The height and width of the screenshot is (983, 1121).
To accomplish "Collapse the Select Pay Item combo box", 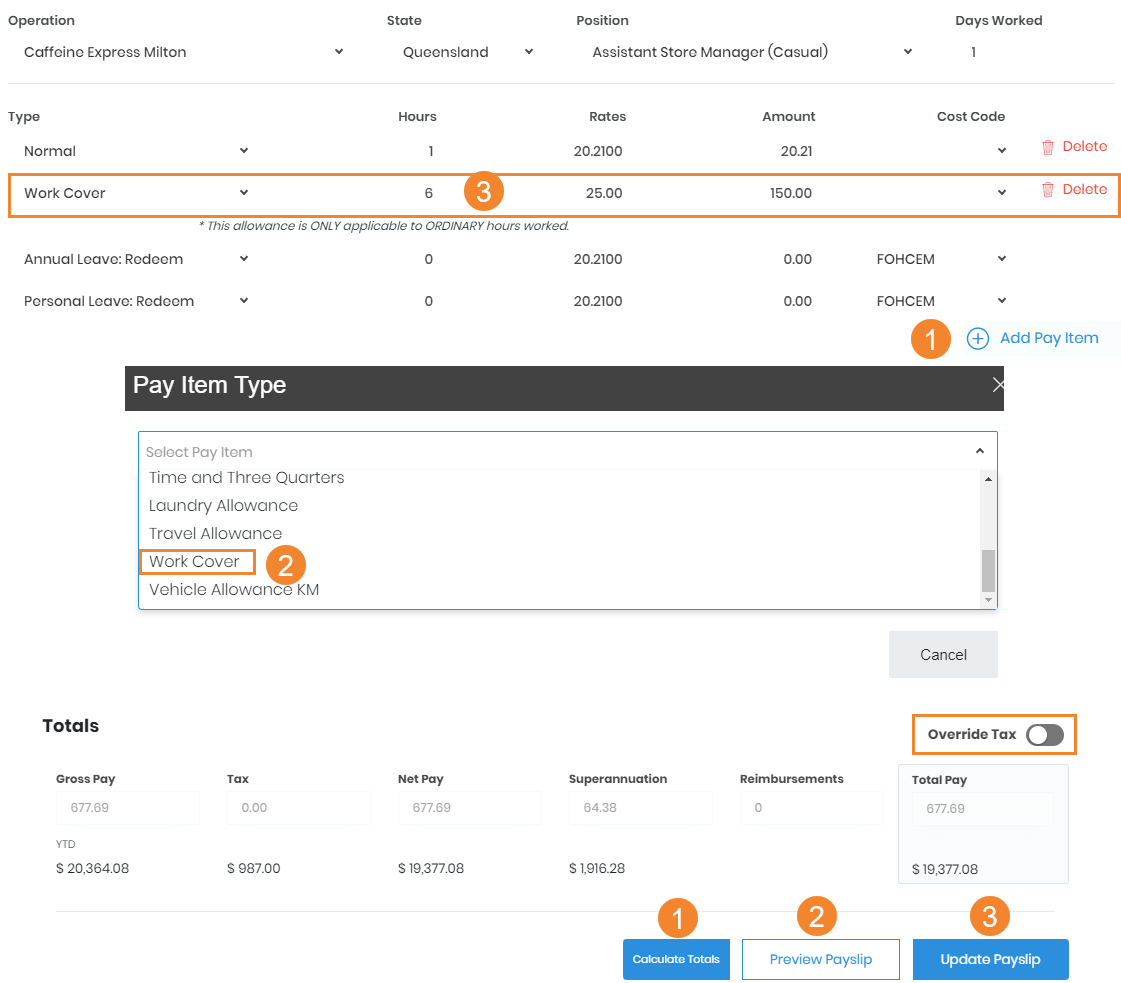I will (x=979, y=452).
